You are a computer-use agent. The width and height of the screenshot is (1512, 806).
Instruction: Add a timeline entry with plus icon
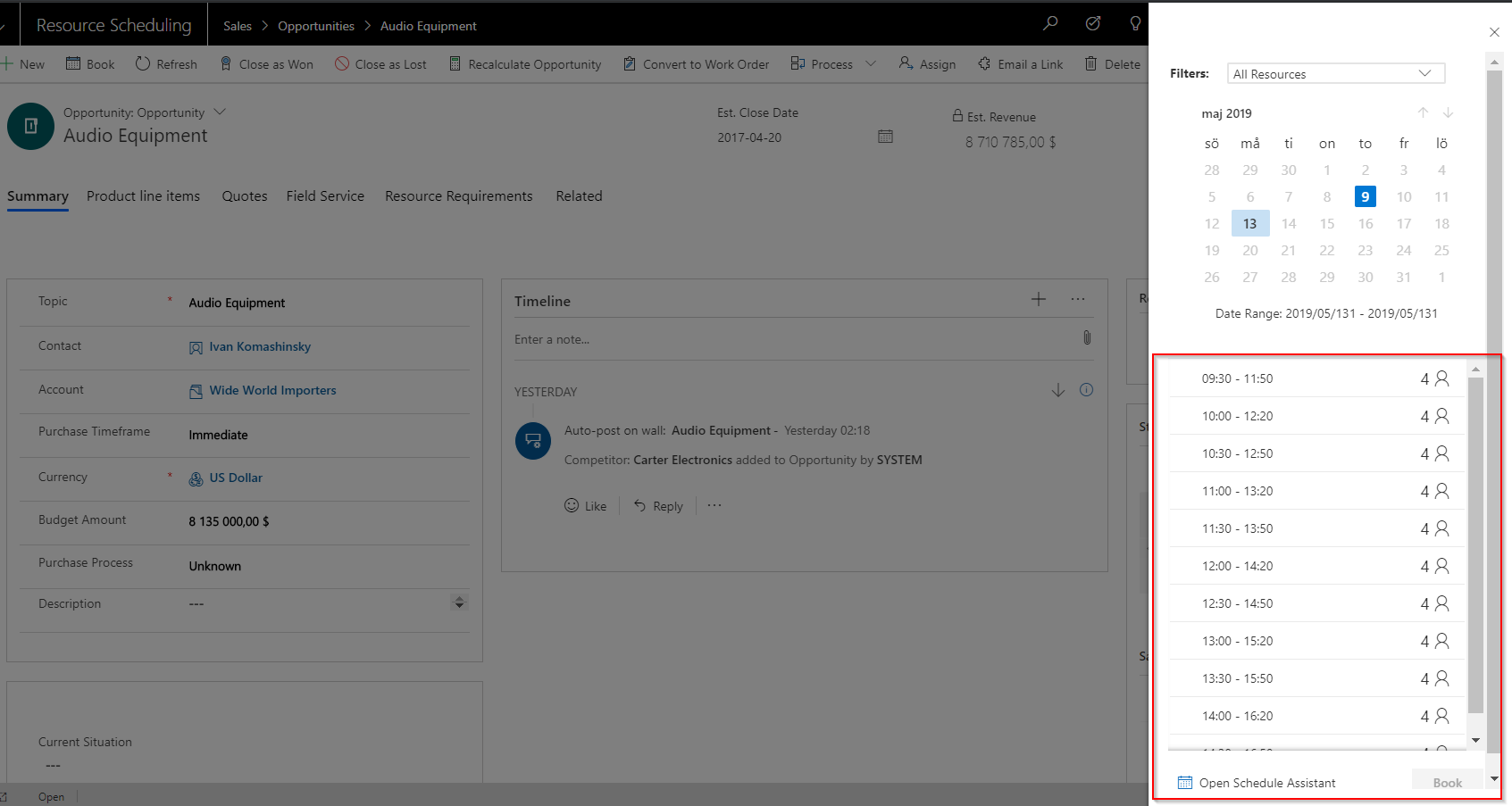1038,300
